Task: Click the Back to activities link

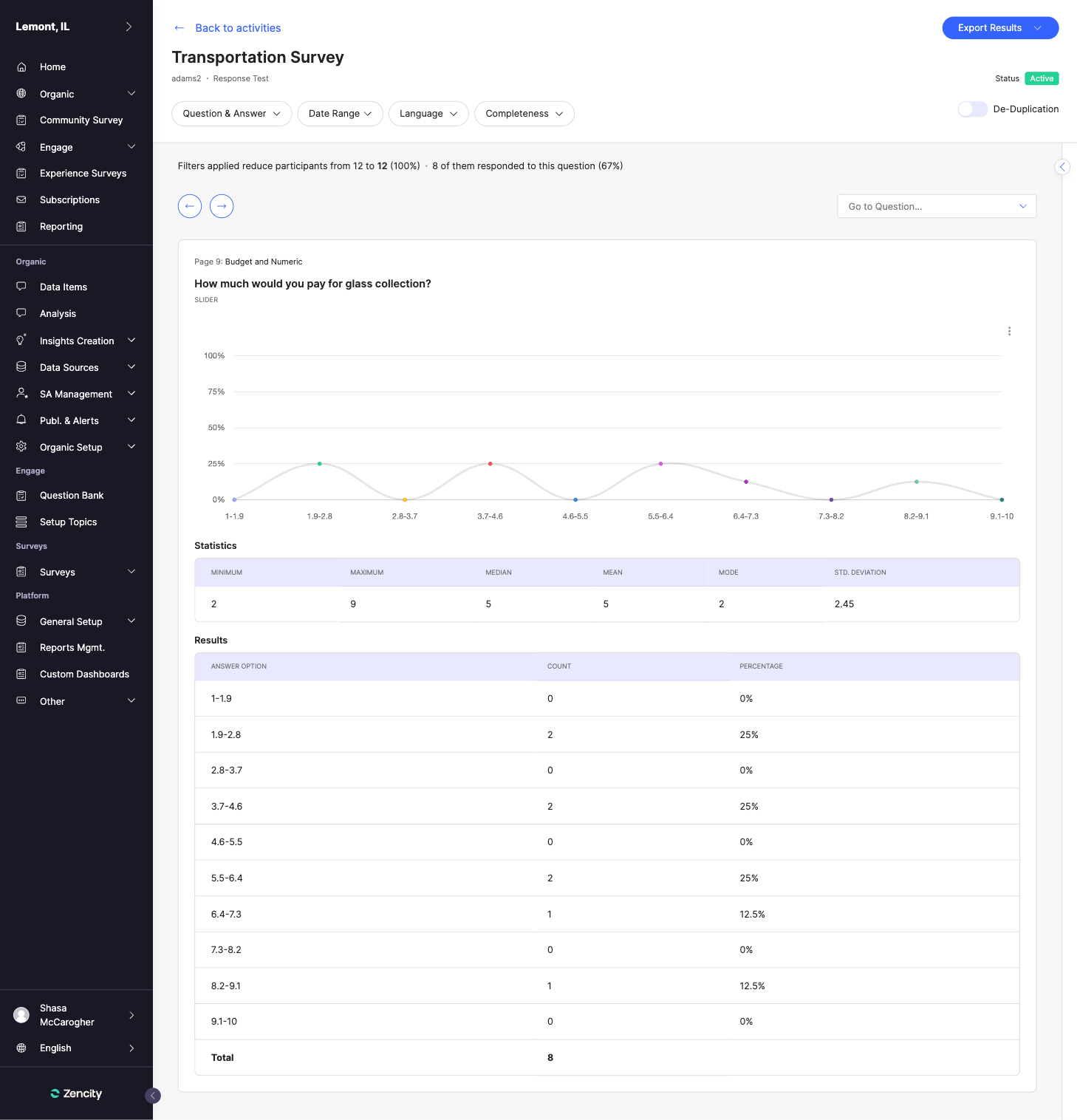Action: click(237, 28)
